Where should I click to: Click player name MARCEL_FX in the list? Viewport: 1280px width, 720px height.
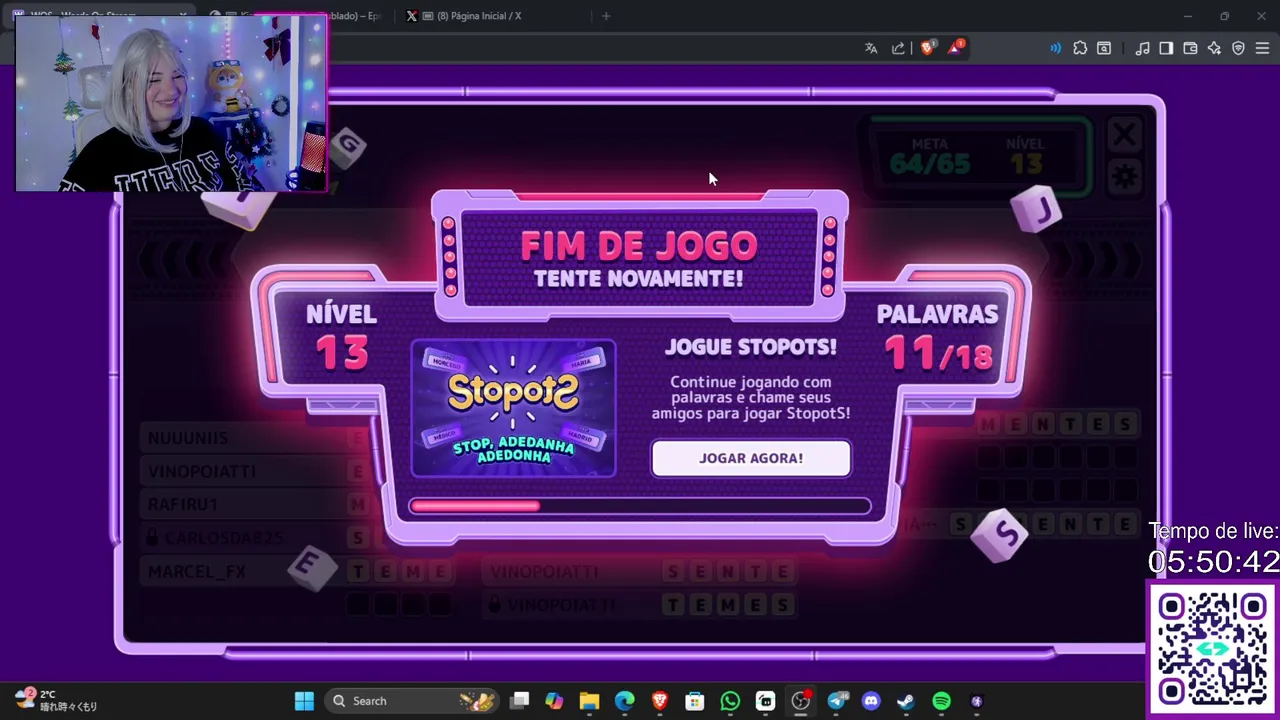(x=197, y=571)
